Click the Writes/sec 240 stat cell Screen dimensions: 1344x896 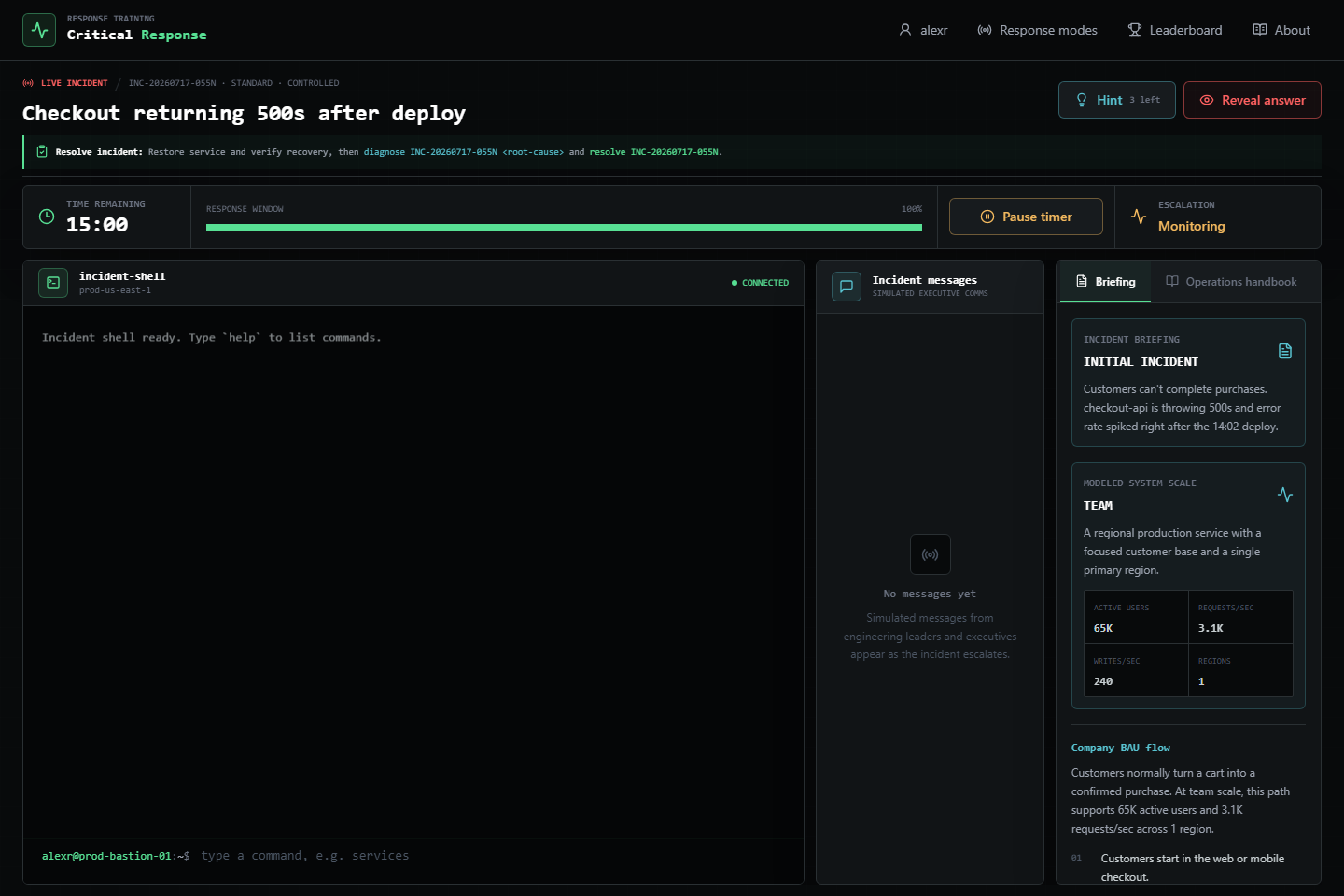pyautogui.click(x=1136, y=671)
